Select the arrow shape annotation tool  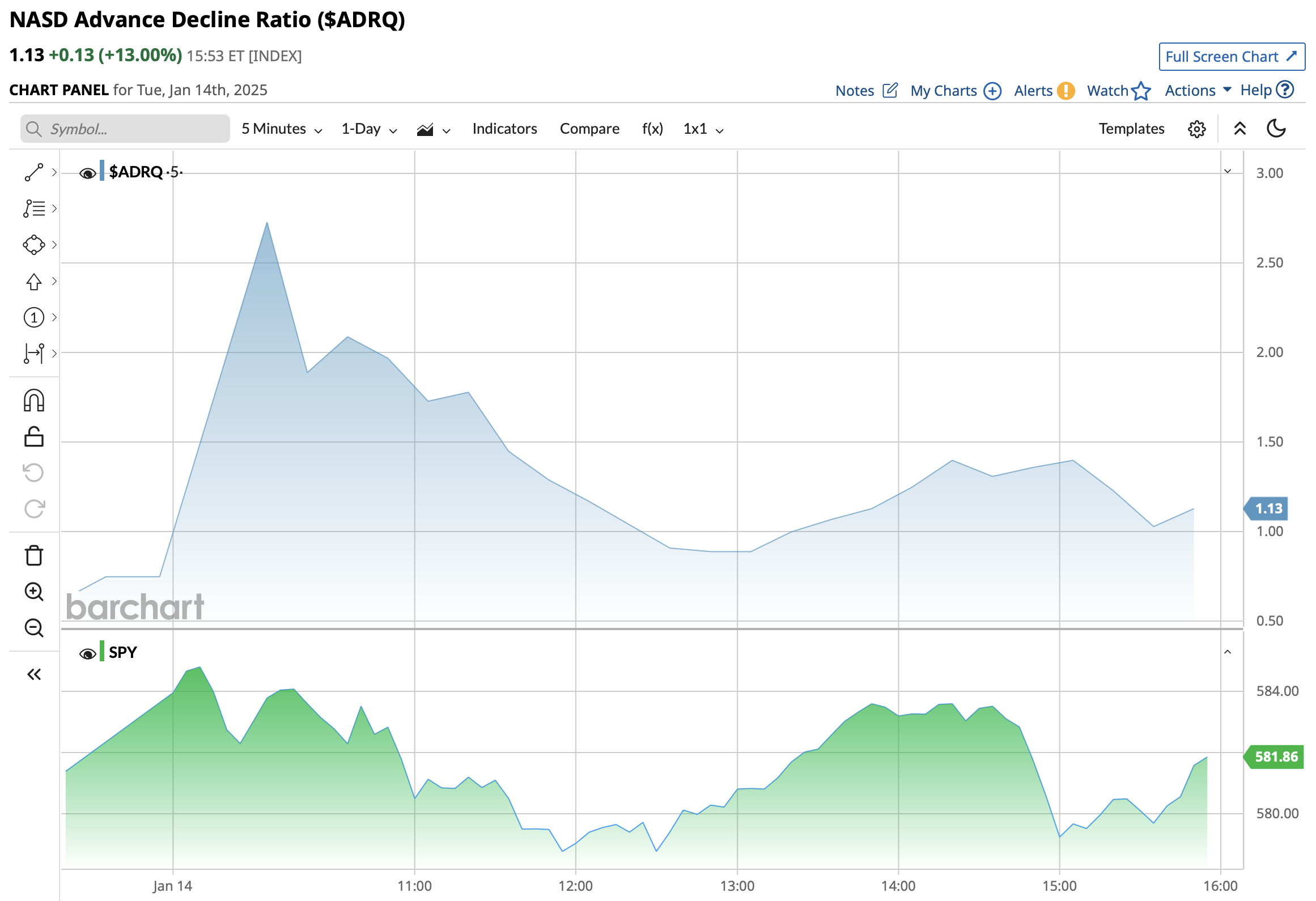34,281
